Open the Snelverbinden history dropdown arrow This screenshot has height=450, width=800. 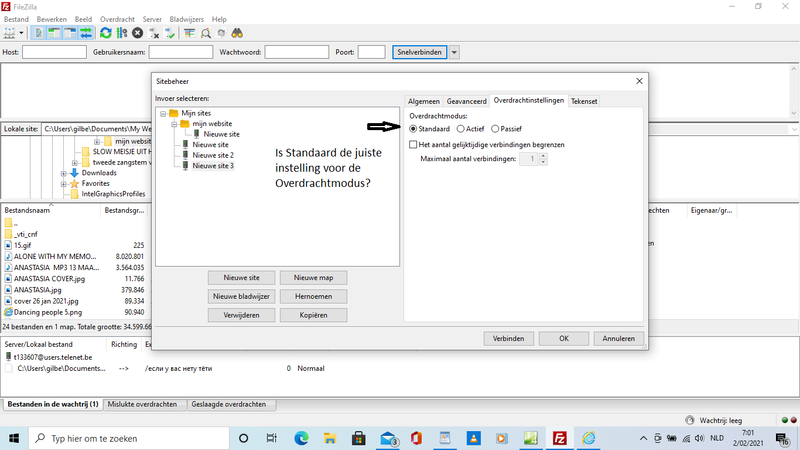(454, 52)
